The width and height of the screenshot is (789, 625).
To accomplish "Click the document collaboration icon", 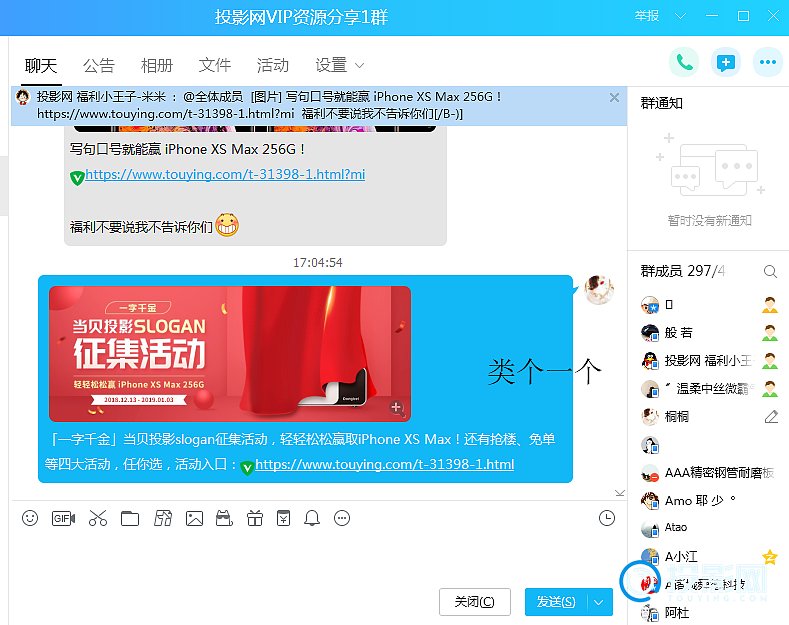I will tap(163, 518).
